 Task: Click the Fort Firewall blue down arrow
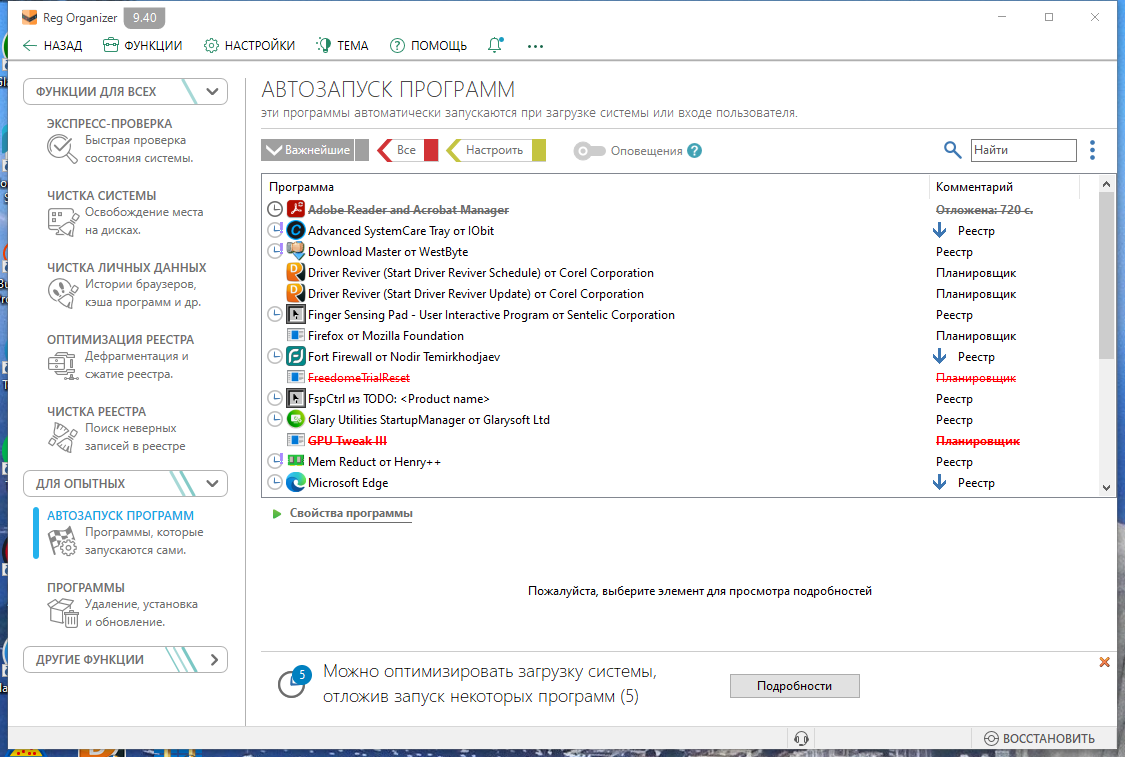(x=940, y=357)
